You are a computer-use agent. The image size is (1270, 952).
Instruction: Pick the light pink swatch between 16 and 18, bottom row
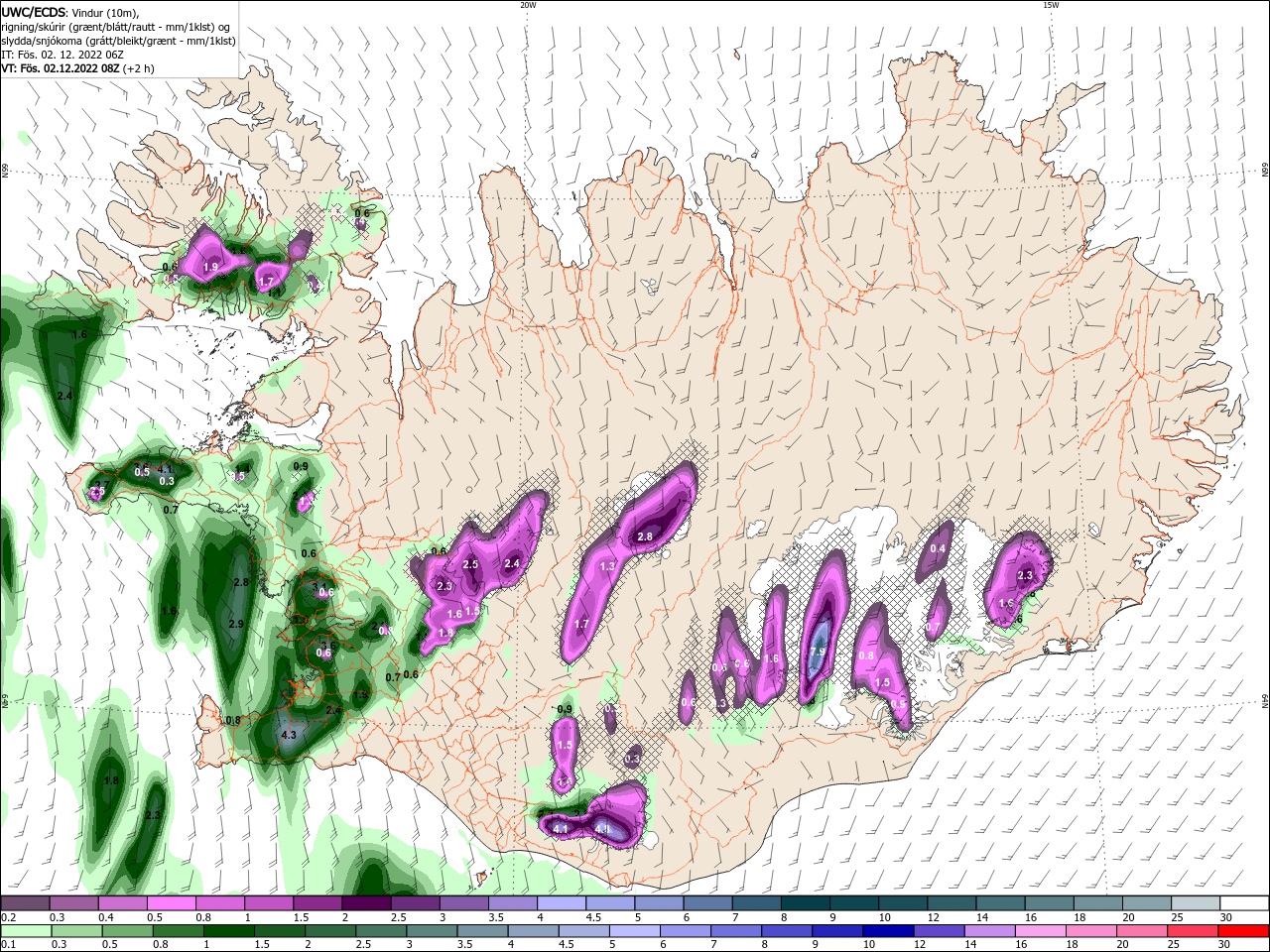(1041, 931)
